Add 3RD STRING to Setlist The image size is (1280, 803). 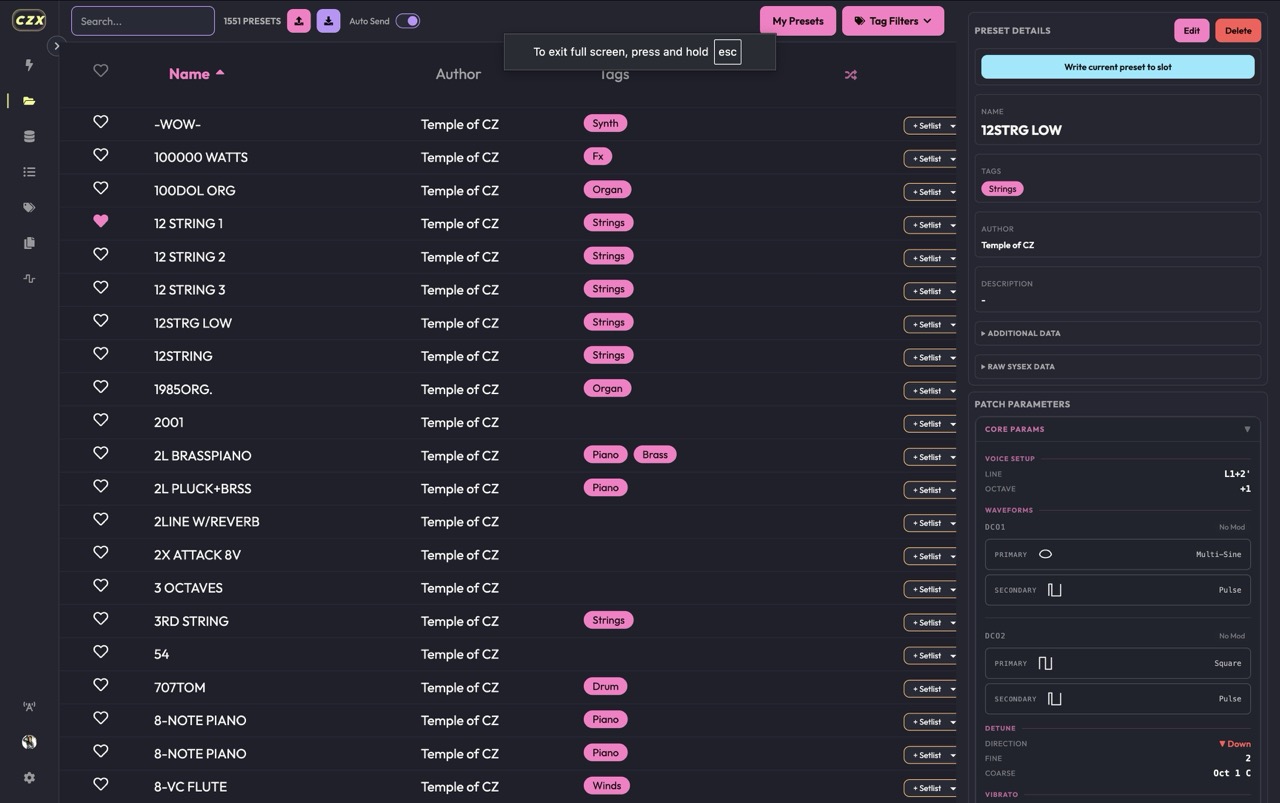[926, 623]
